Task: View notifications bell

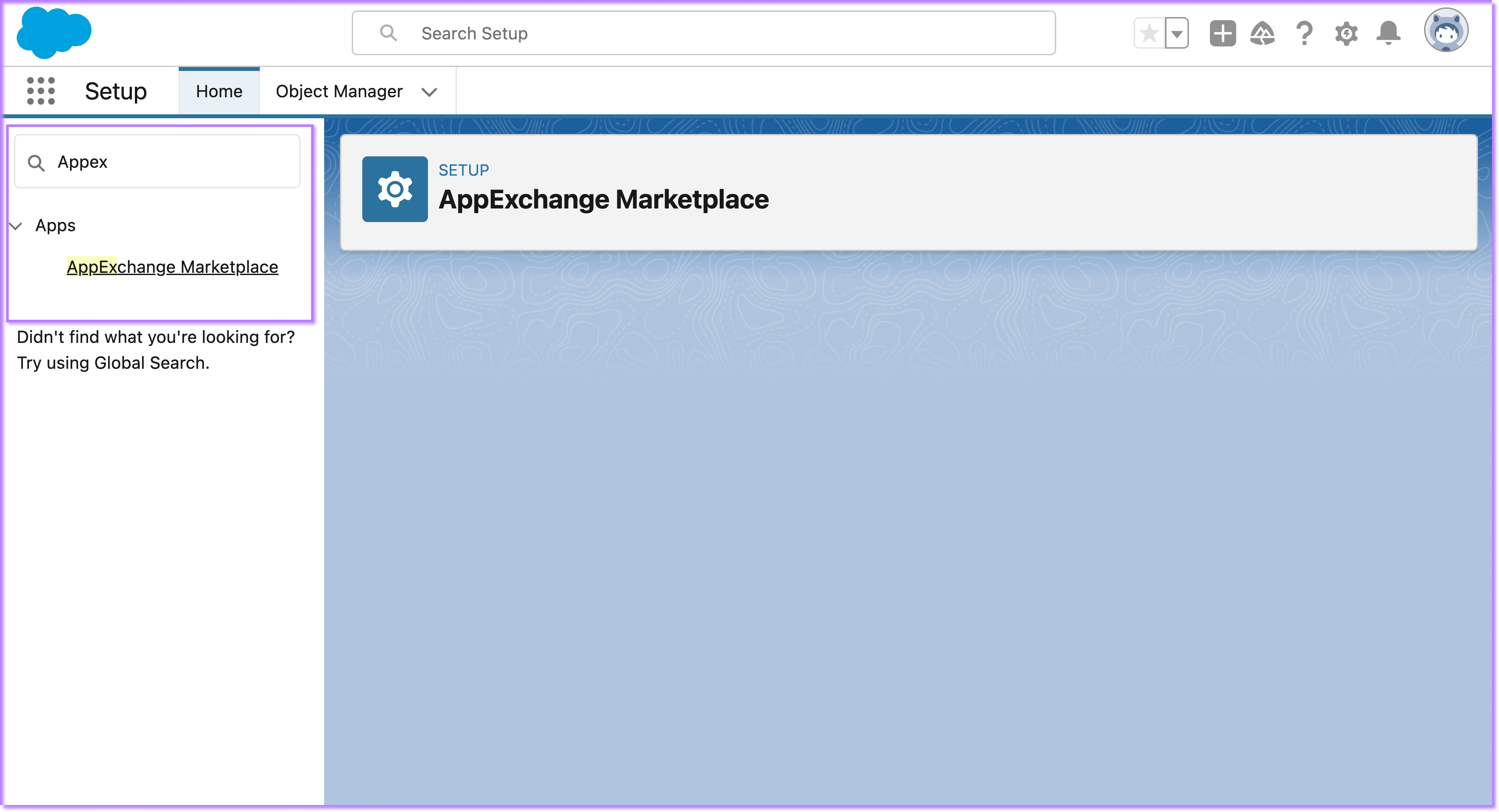Action: [x=1389, y=33]
